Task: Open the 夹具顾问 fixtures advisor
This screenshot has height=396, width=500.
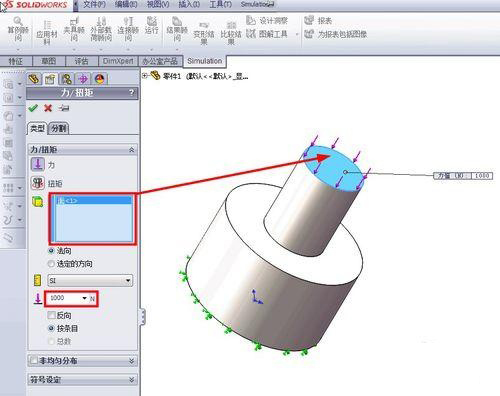Action: (x=74, y=29)
